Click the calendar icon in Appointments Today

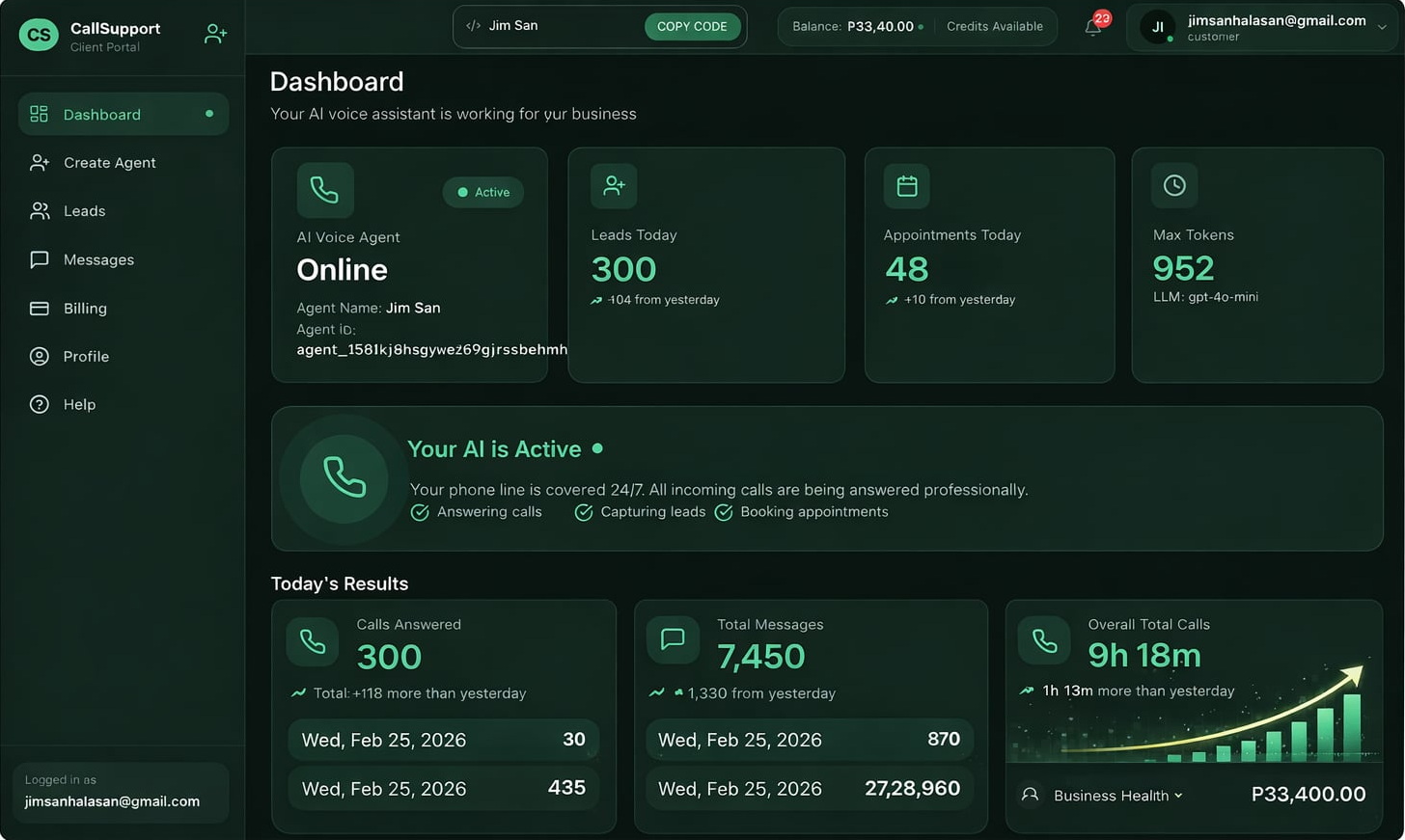point(906,186)
